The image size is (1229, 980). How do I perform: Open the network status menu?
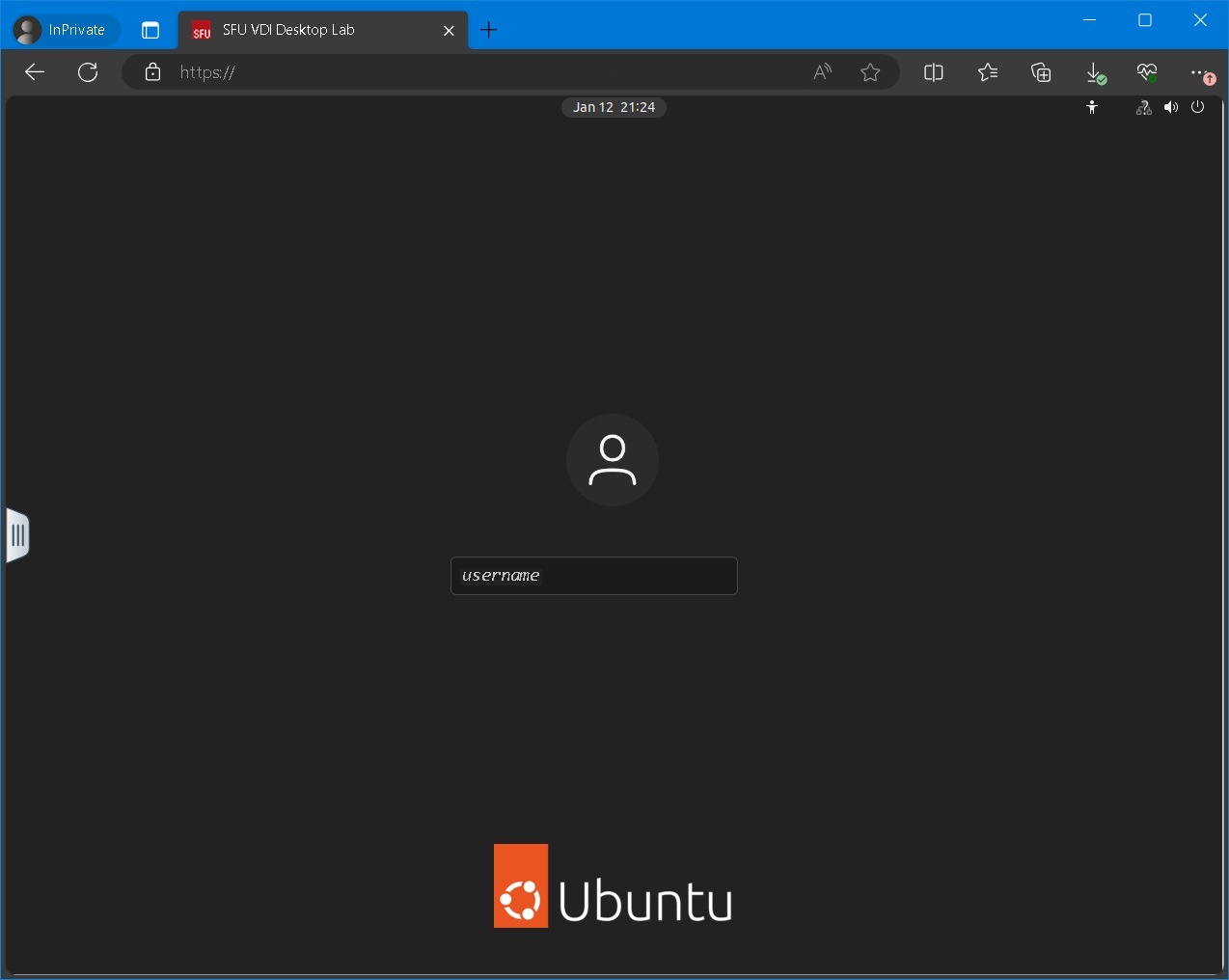point(1144,107)
